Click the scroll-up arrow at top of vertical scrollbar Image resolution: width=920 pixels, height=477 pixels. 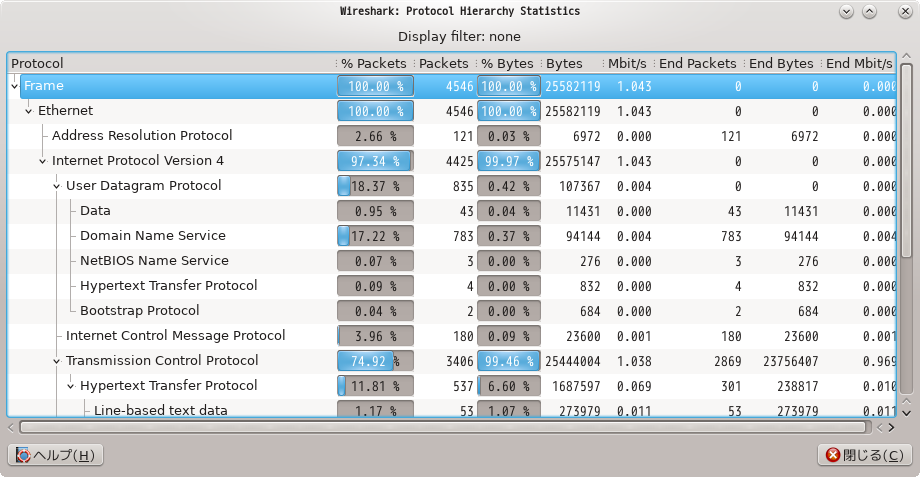pos(907,56)
